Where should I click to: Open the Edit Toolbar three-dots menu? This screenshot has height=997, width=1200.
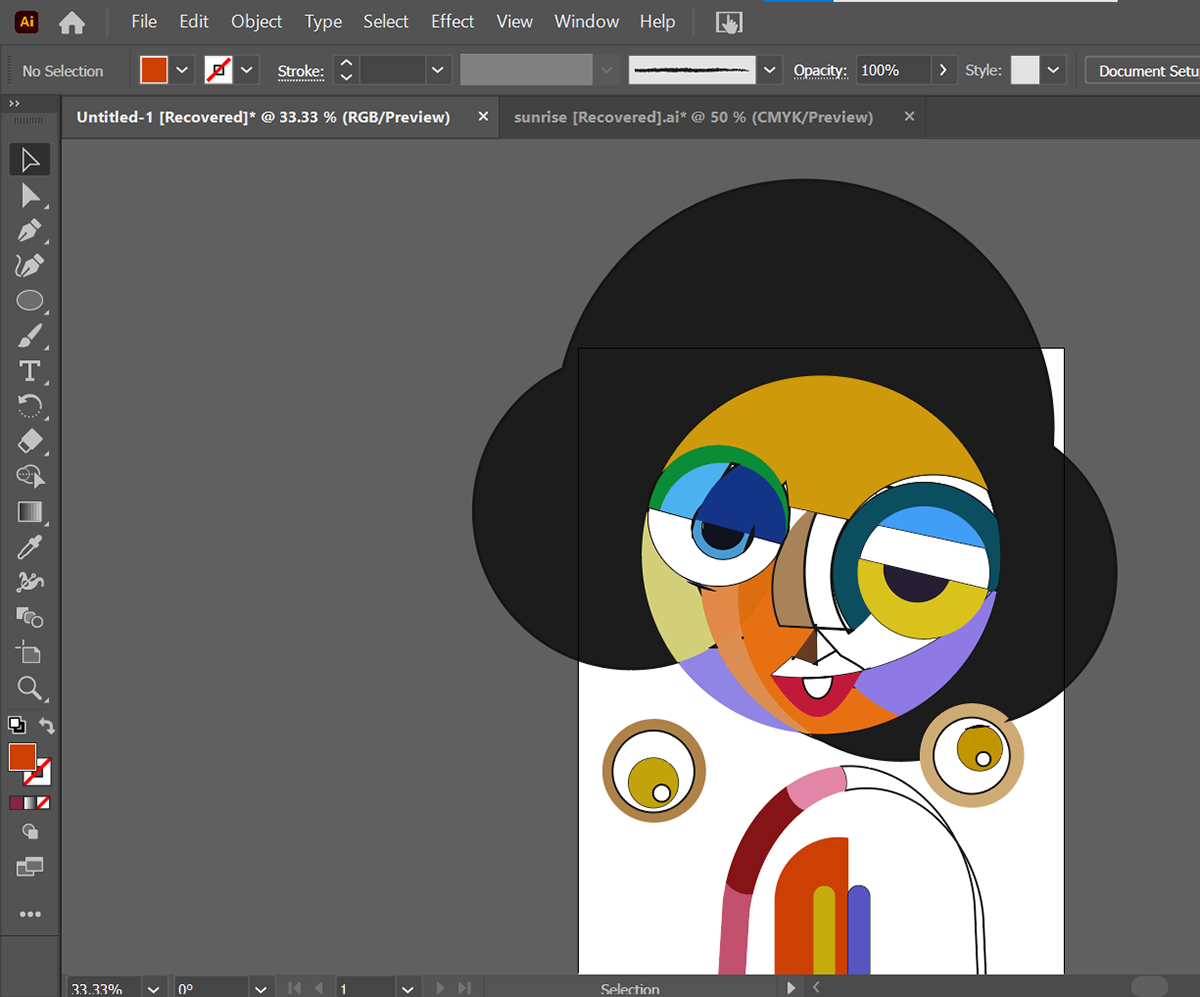click(30, 914)
